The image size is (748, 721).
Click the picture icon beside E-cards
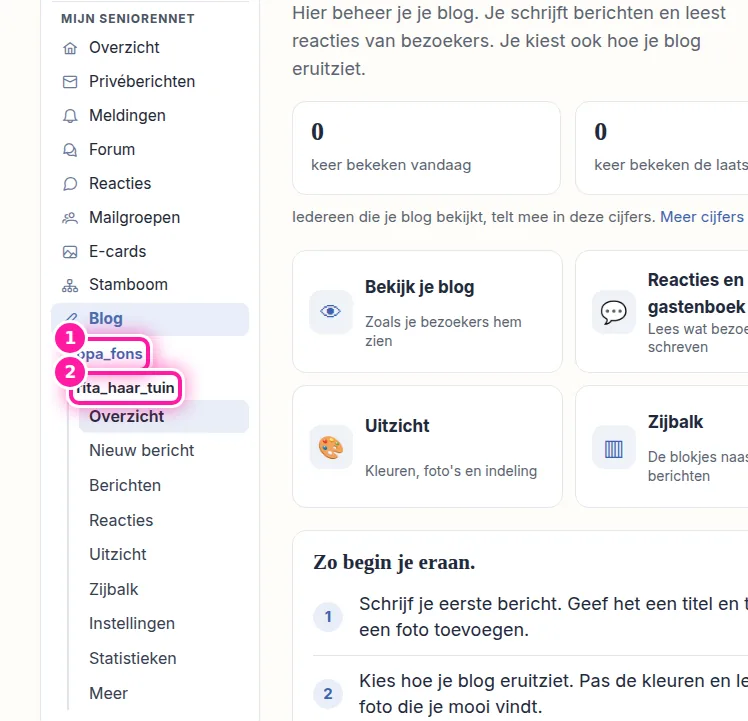pos(70,251)
